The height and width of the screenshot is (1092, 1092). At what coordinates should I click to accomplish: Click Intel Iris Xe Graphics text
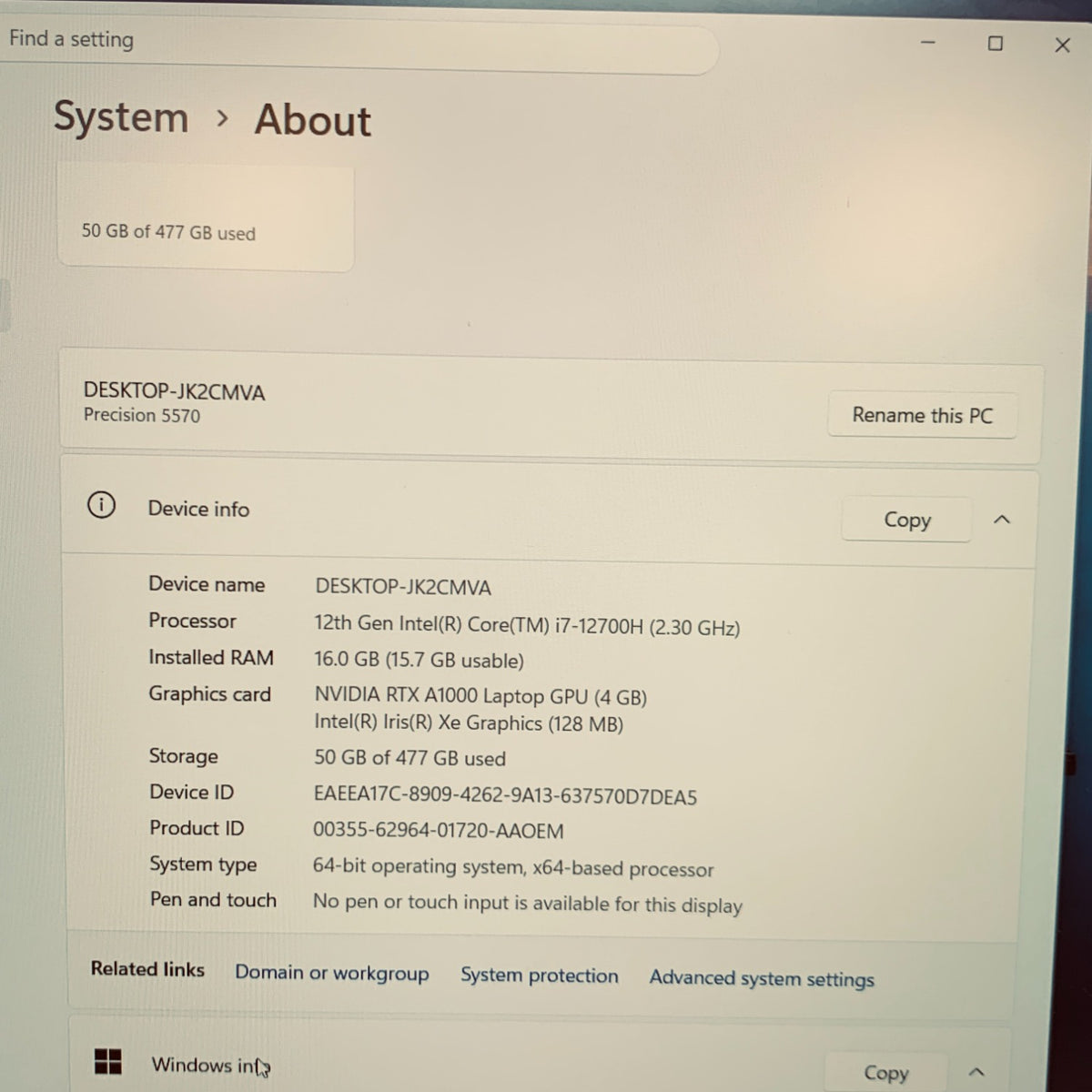(469, 723)
